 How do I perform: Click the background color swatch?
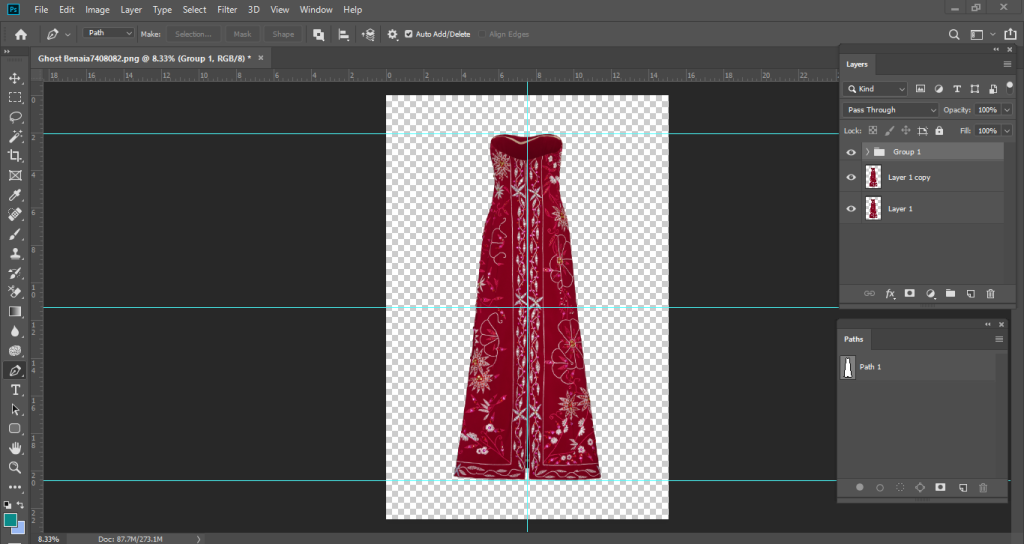(x=20, y=527)
